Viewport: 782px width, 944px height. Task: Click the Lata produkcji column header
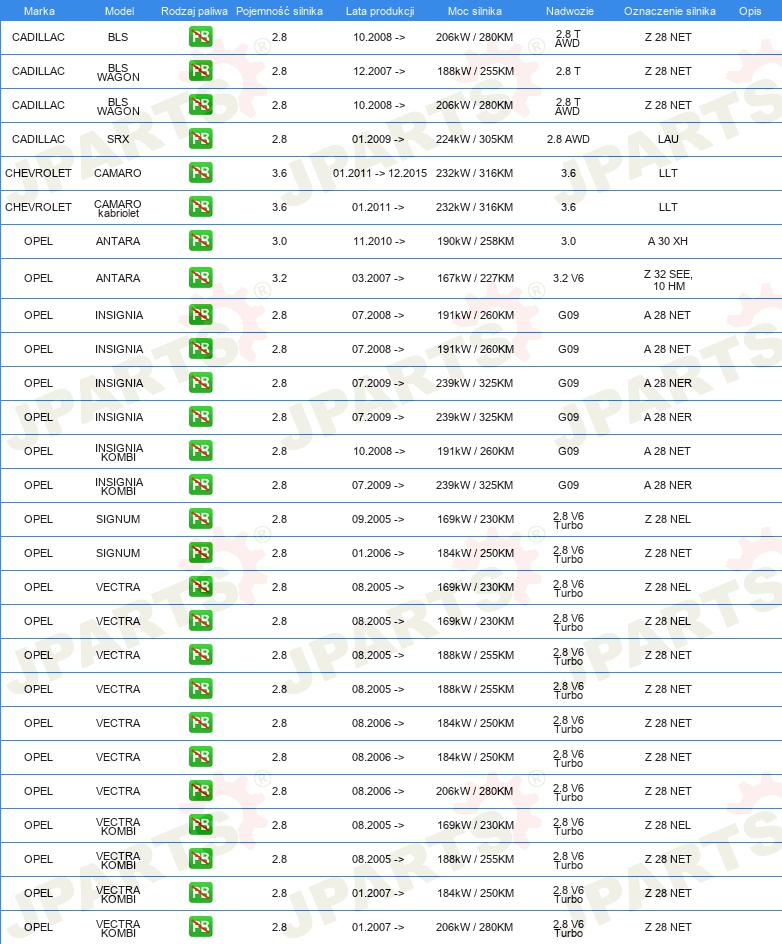[380, 11]
